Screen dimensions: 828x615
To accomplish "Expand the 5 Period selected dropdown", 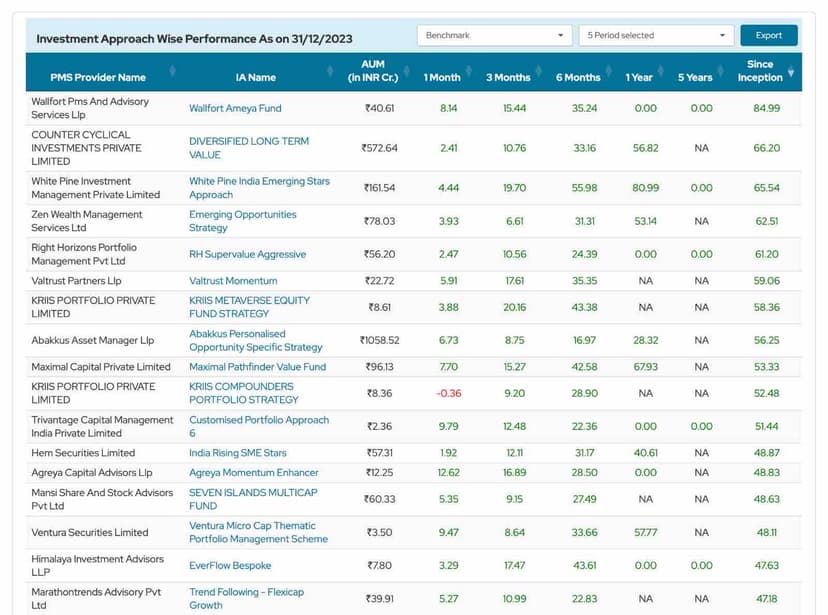I will pos(656,35).
